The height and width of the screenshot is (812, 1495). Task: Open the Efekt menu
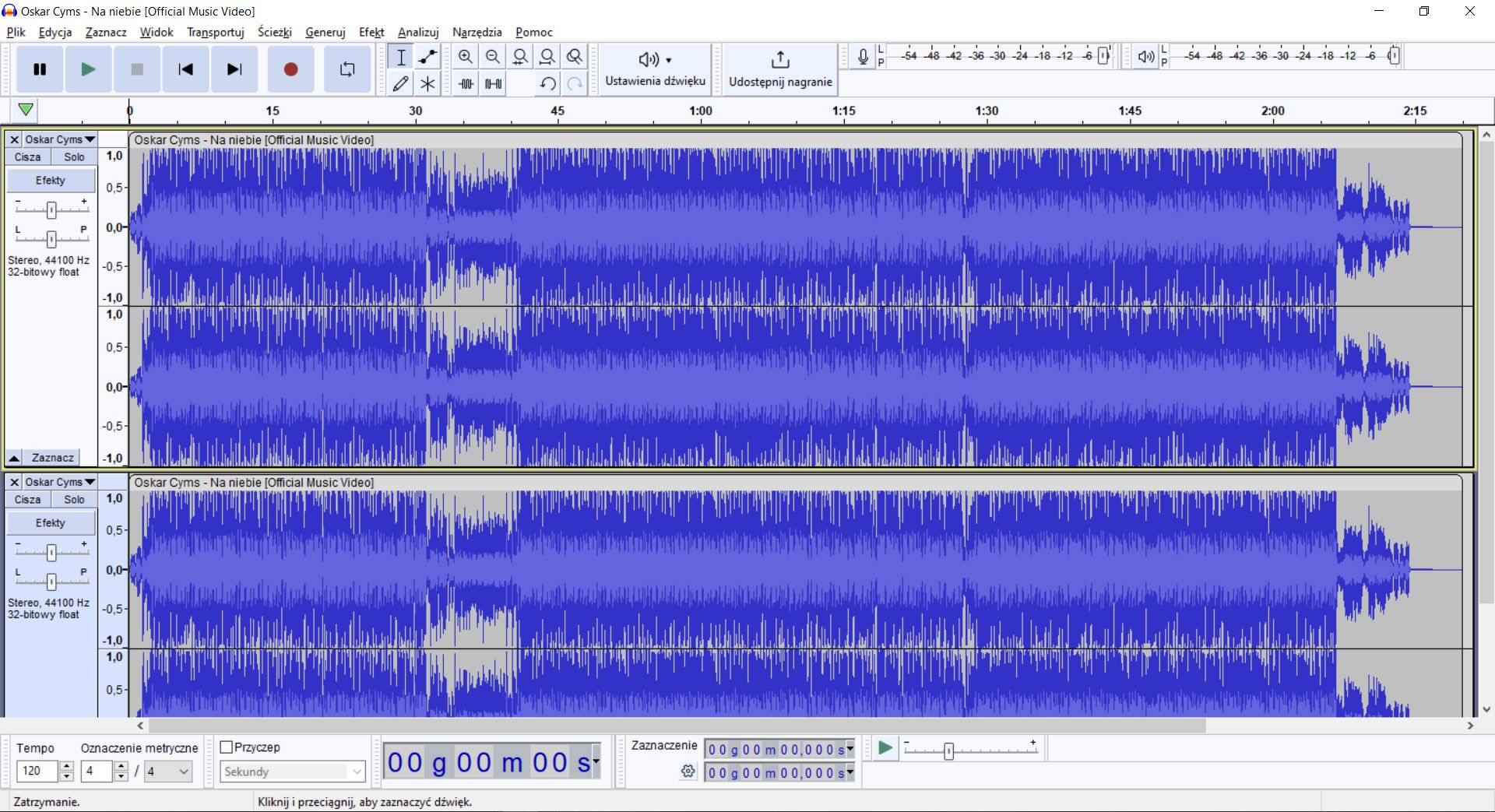coord(371,32)
